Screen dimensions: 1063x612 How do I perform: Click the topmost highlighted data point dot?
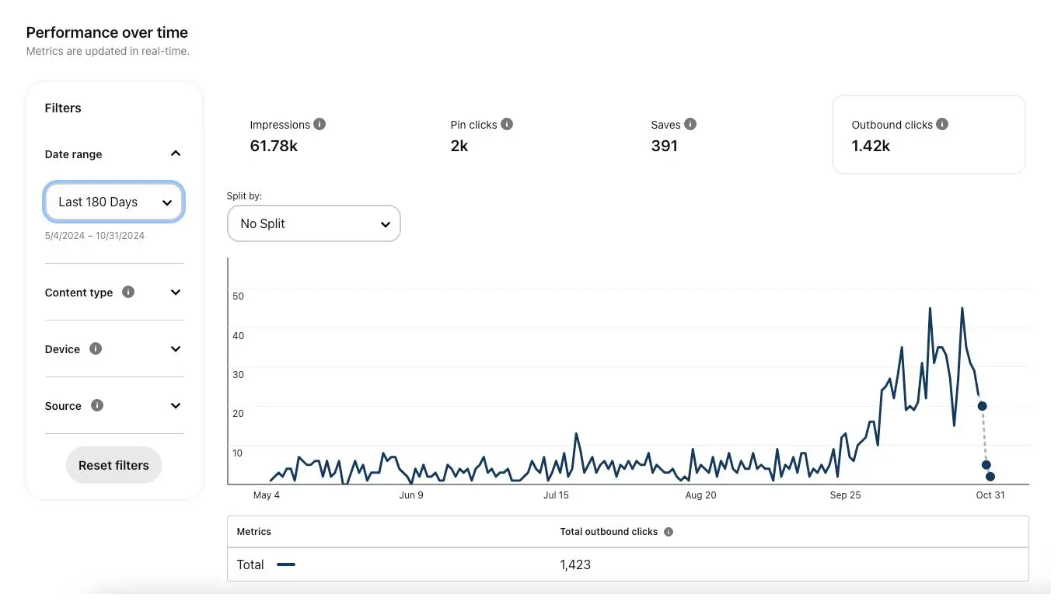(x=982, y=406)
